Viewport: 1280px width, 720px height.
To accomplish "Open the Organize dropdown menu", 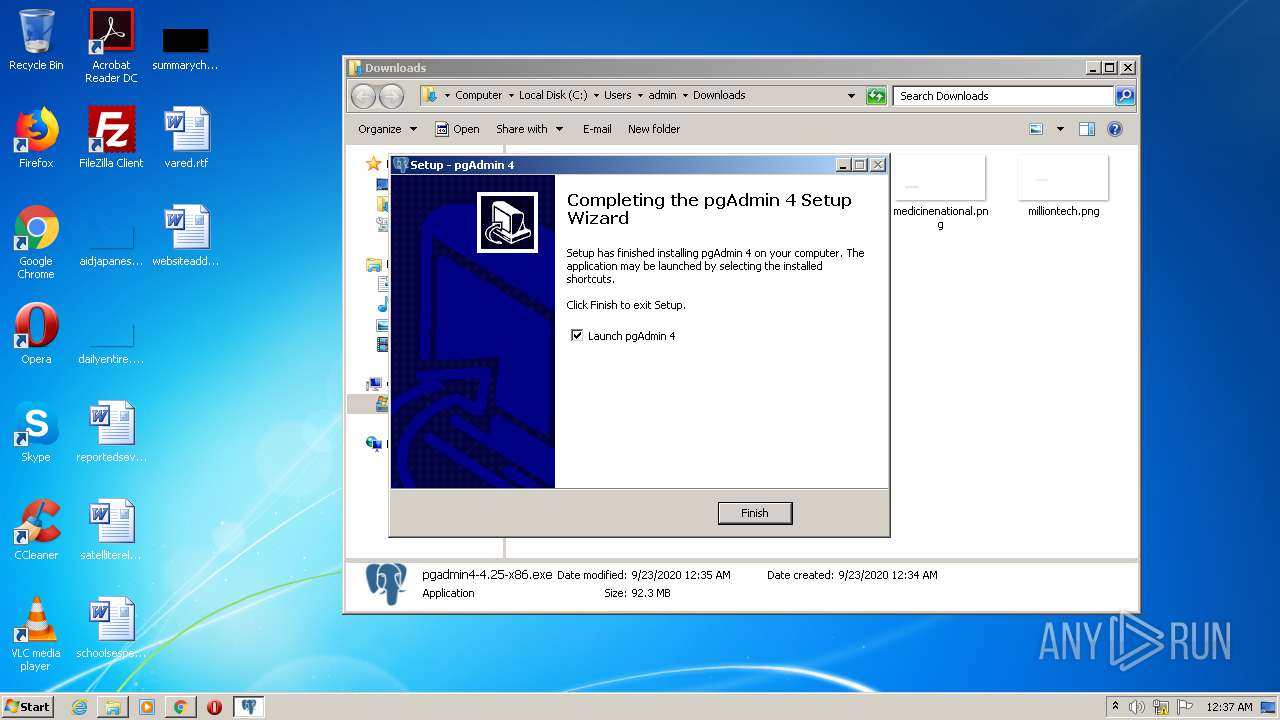I will [387, 129].
